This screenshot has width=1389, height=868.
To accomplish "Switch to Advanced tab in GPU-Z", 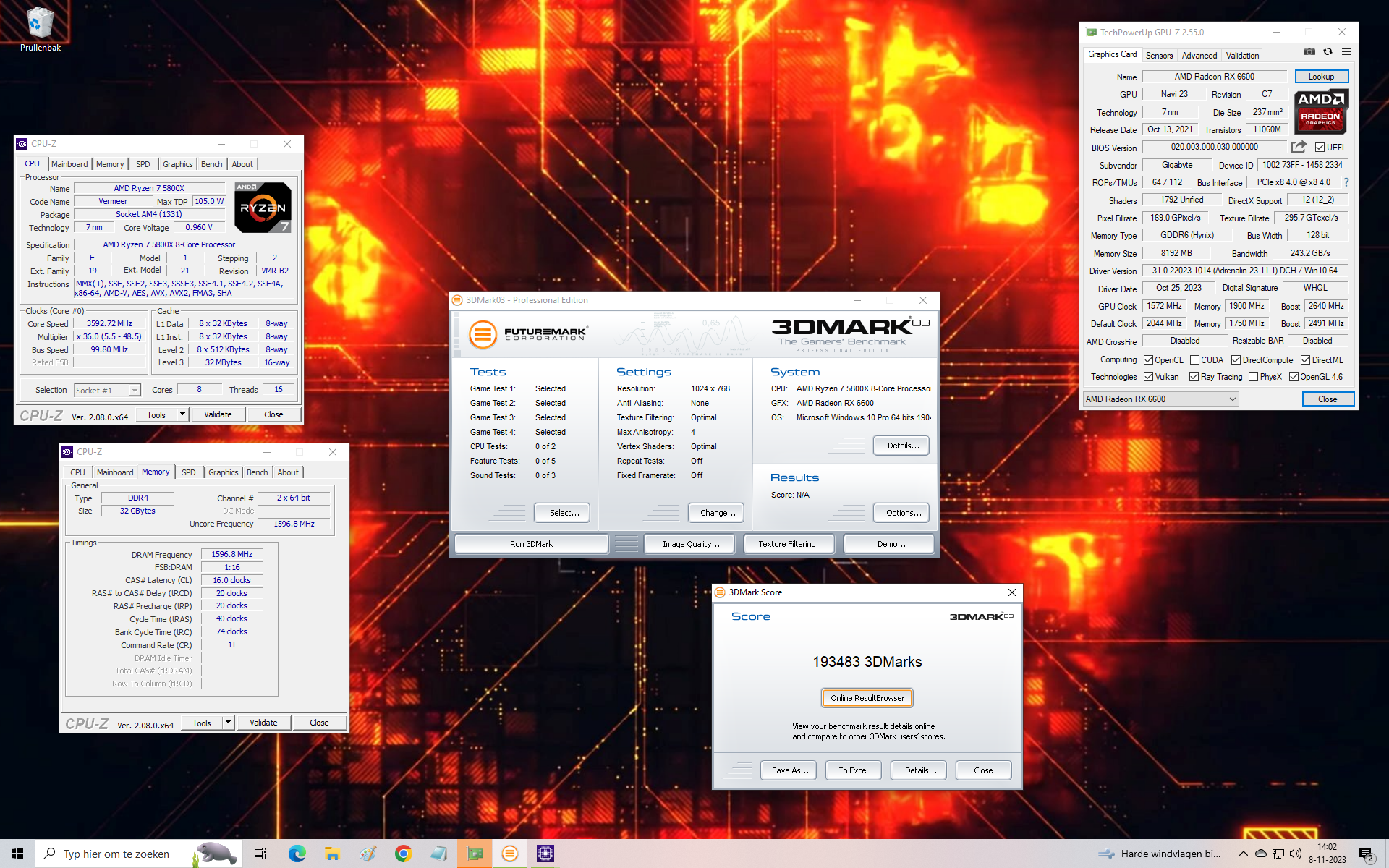I will (1199, 55).
